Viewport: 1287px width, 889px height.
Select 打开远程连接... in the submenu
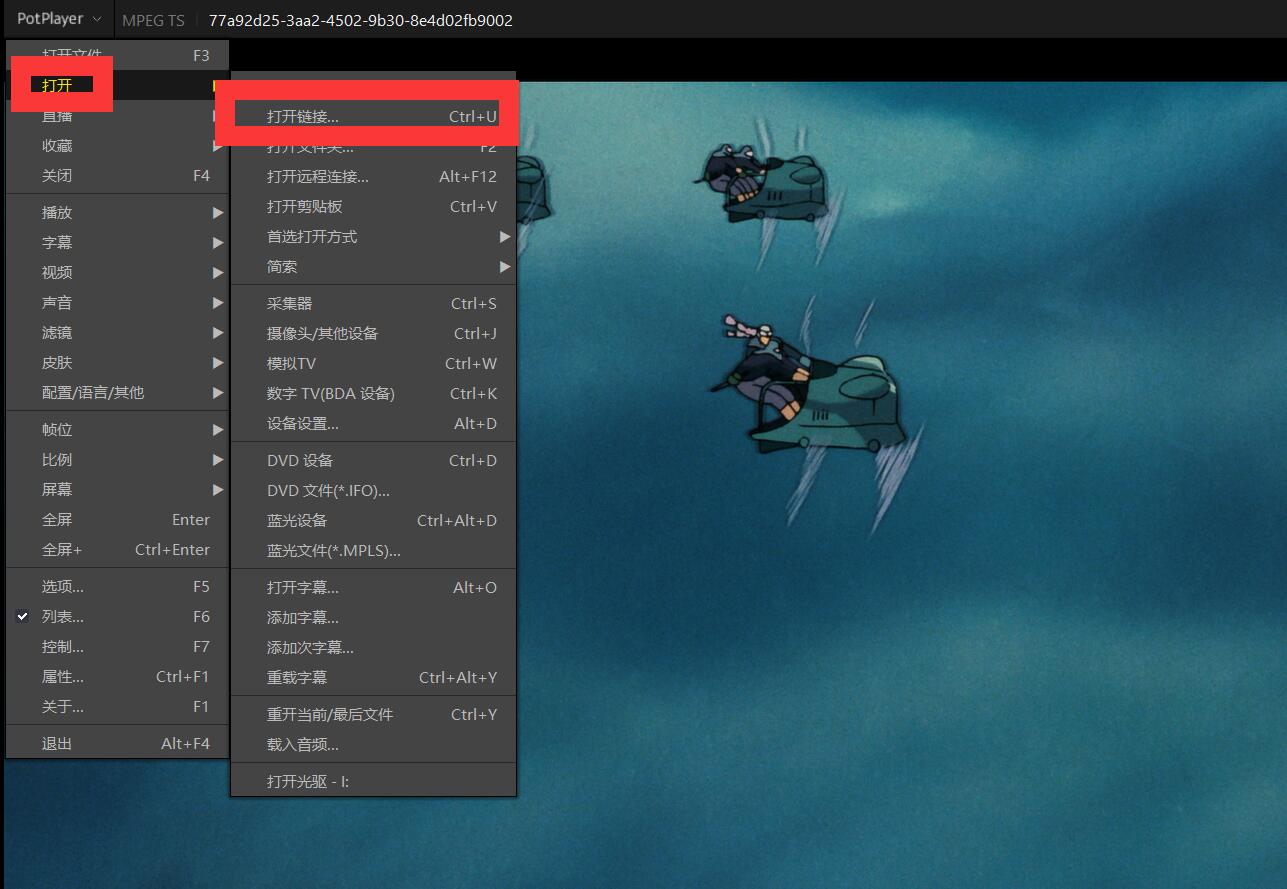pyautogui.click(x=373, y=177)
